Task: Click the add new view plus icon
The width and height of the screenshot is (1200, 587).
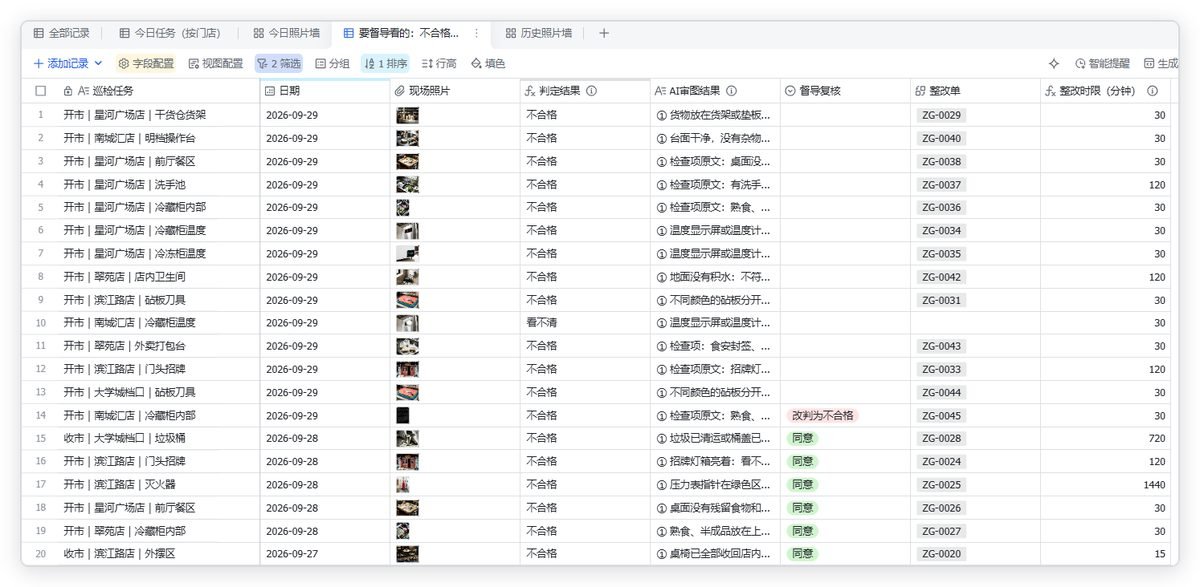Action: point(604,33)
